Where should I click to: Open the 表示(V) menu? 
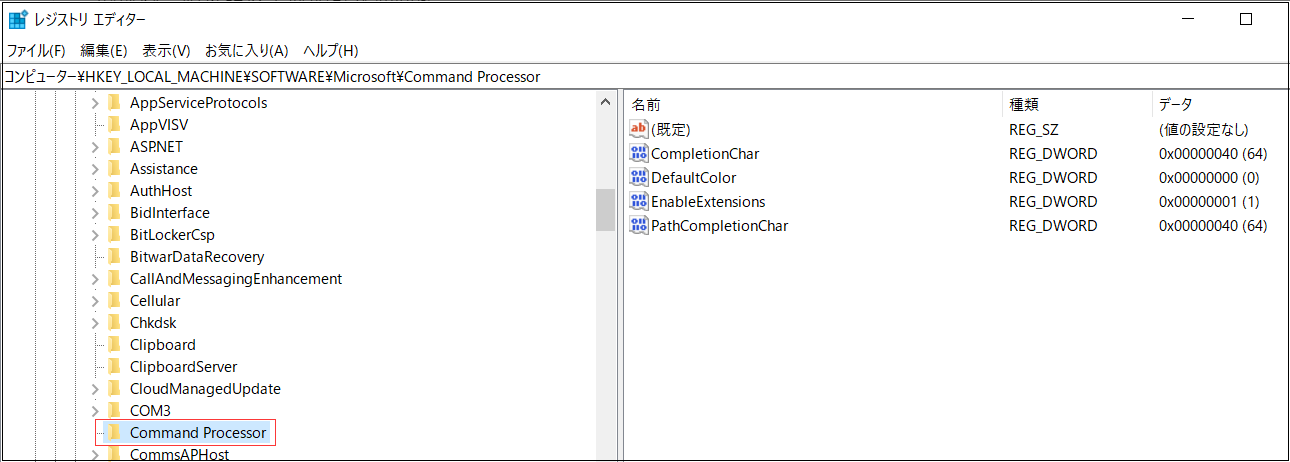click(166, 51)
